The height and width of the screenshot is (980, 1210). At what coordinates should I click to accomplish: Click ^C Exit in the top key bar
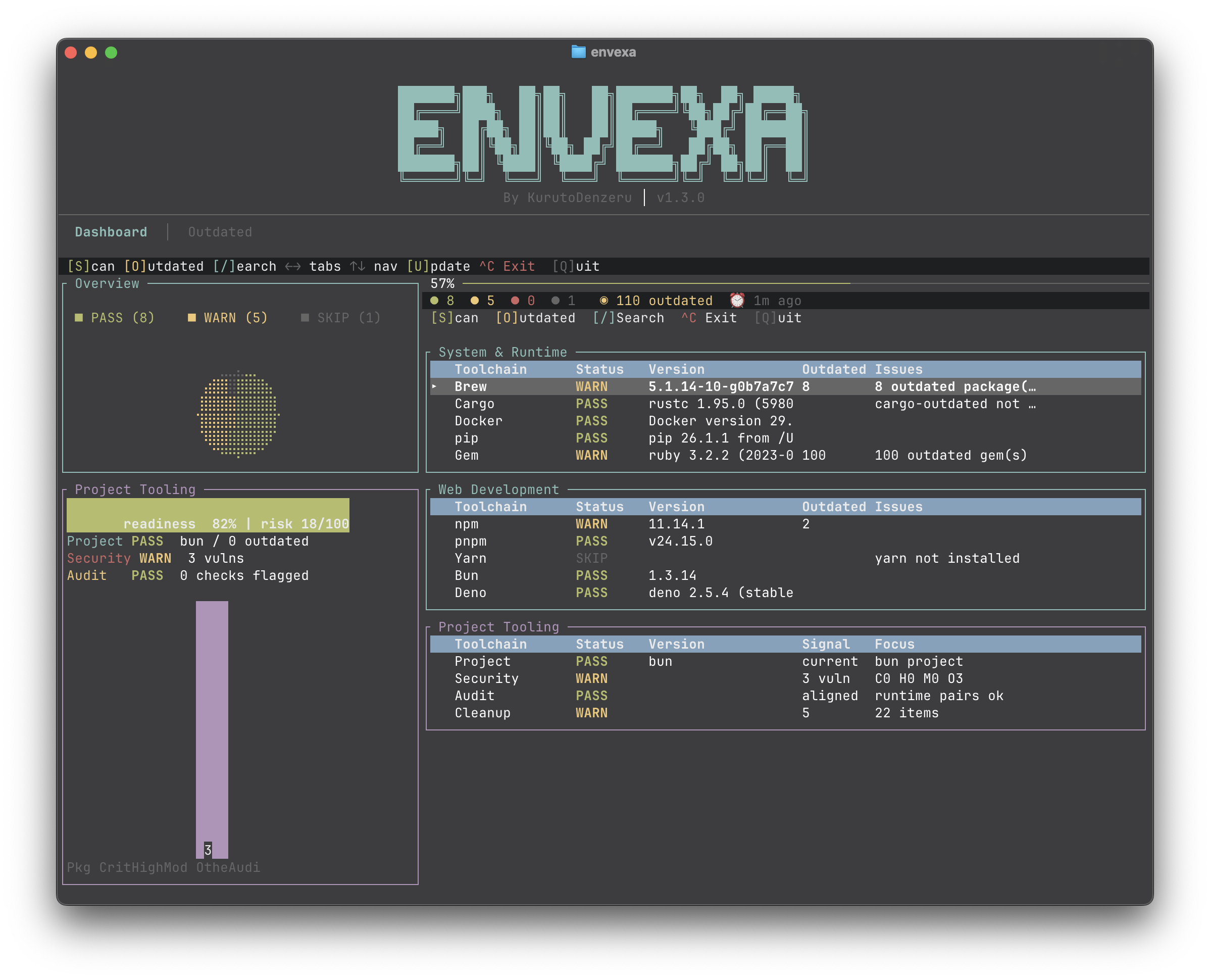(x=507, y=266)
